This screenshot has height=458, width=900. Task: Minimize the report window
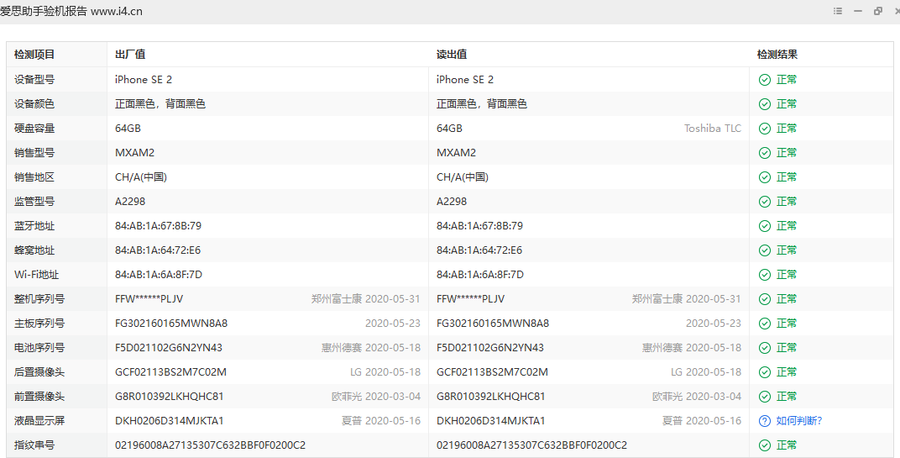(858, 11)
